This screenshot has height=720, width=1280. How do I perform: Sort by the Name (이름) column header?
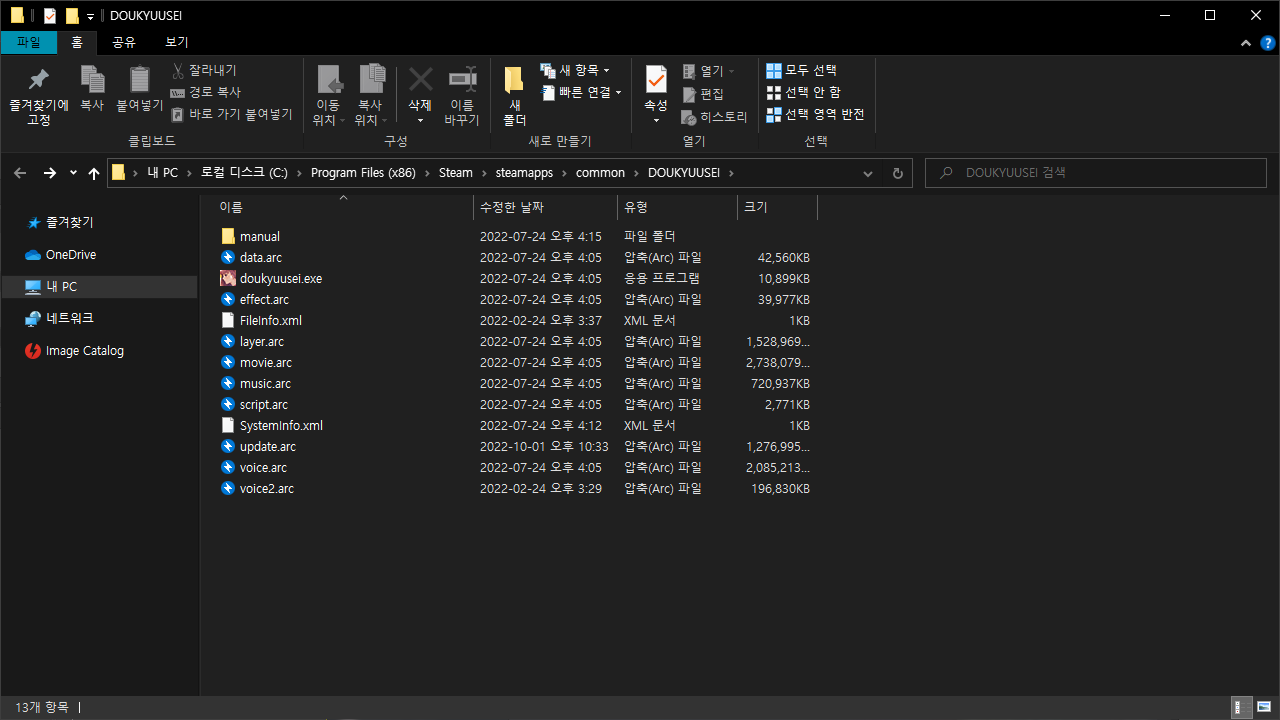[343, 207]
